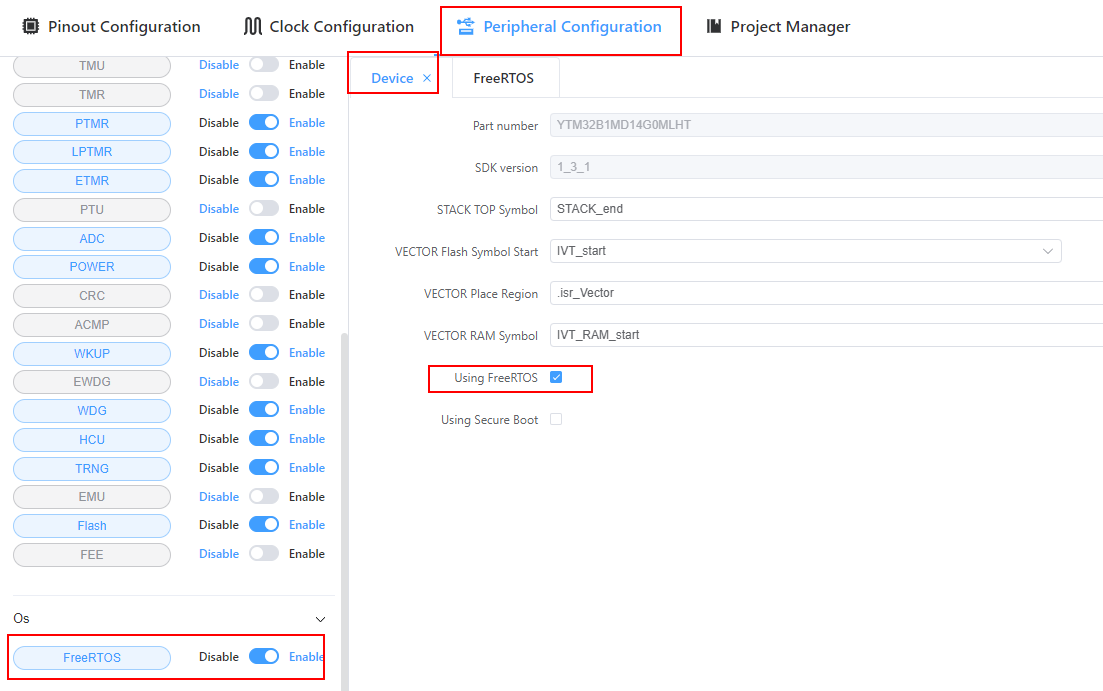Screen dimensions: 1103x691
Task: Select the Device sub-tab
Action: point(392,78)
